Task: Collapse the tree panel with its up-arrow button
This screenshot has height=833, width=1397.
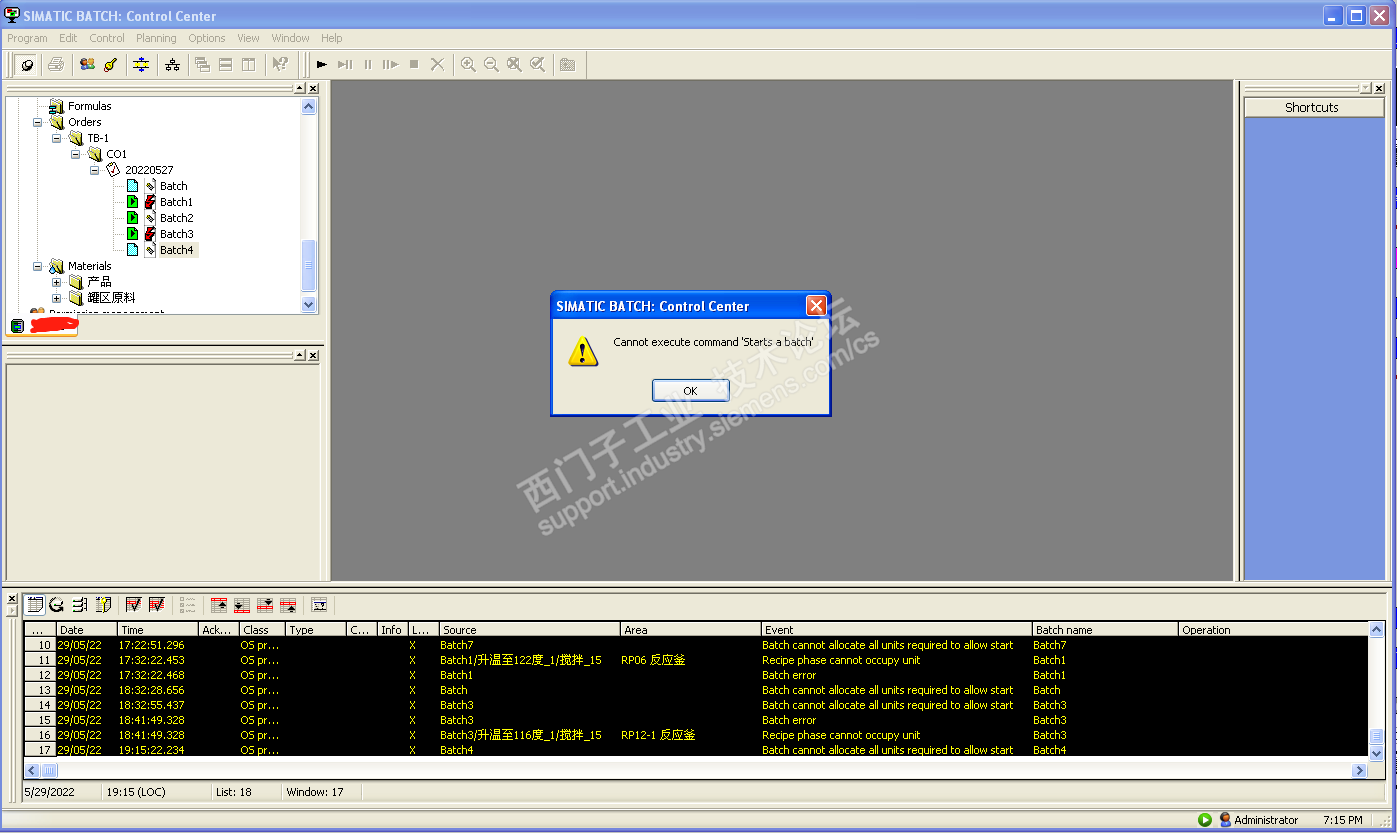Action: click(x=299, y=89)
